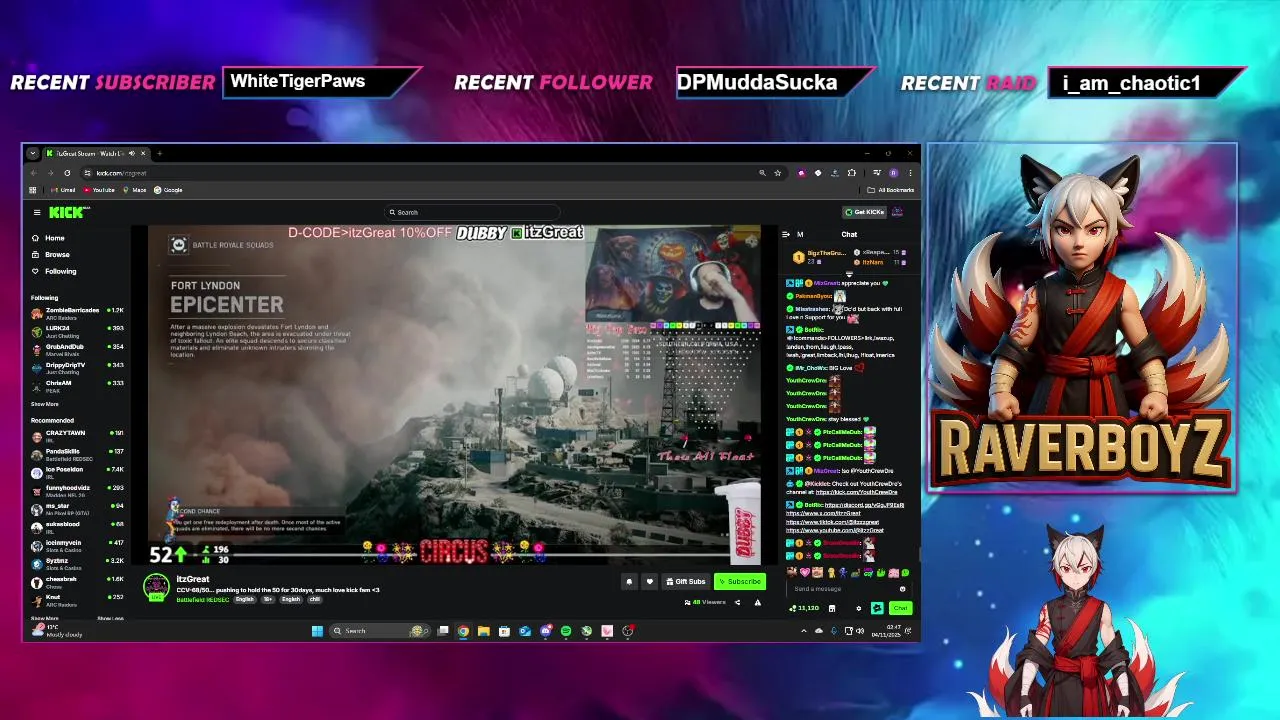
Task: Open All Bookmarks folder
Action: [x=891, y=190]
